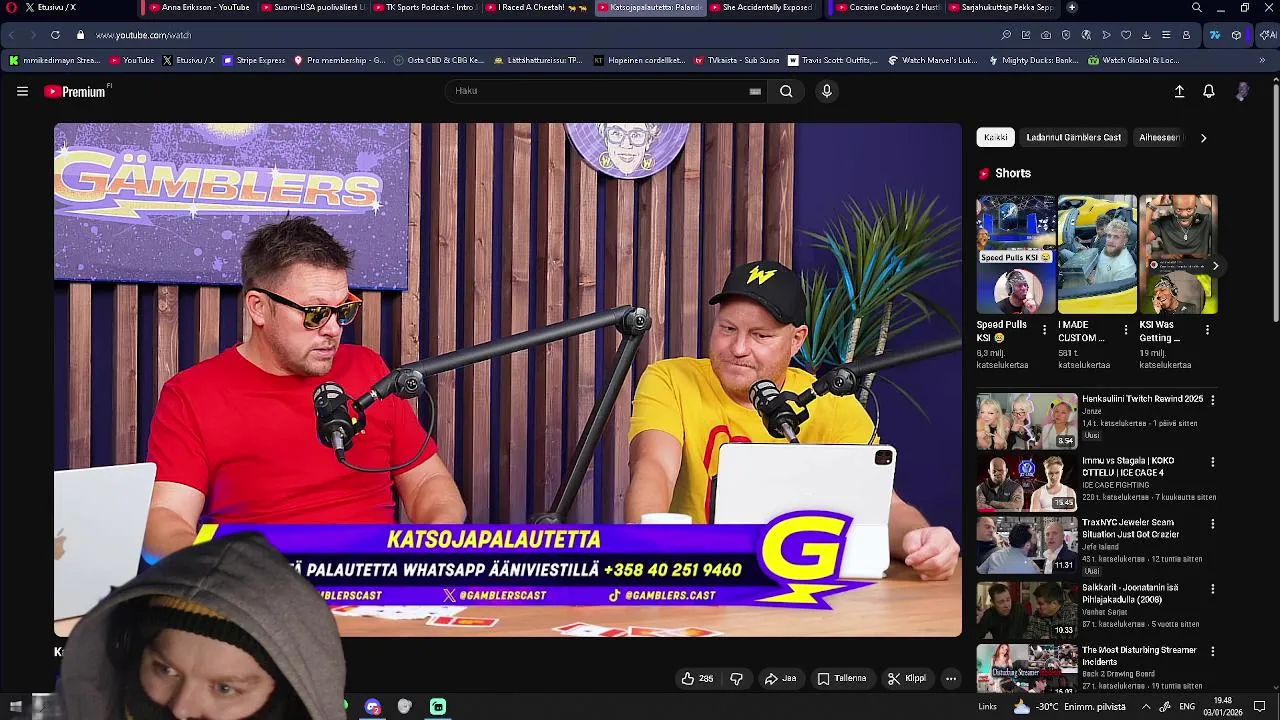Share the video with Jaa button
Viewport: 1280px width, 720px height.
pos(780,678)
